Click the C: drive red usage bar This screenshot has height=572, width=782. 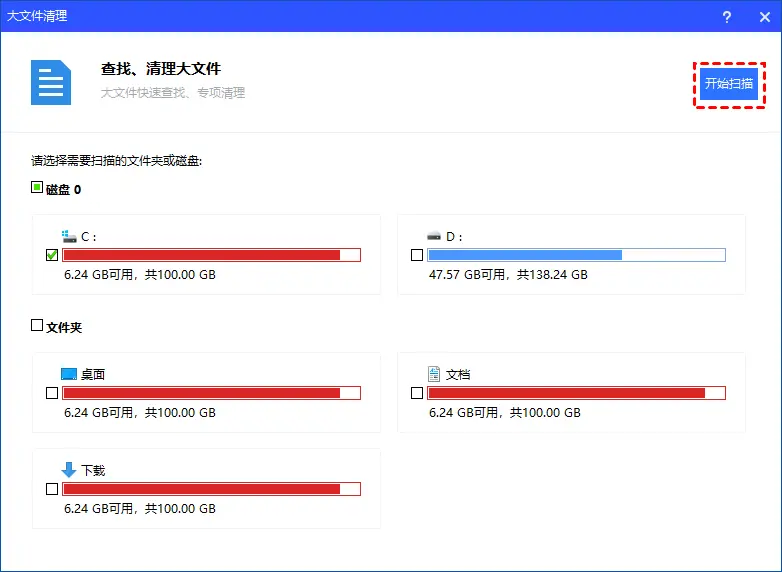pos(201,255)
